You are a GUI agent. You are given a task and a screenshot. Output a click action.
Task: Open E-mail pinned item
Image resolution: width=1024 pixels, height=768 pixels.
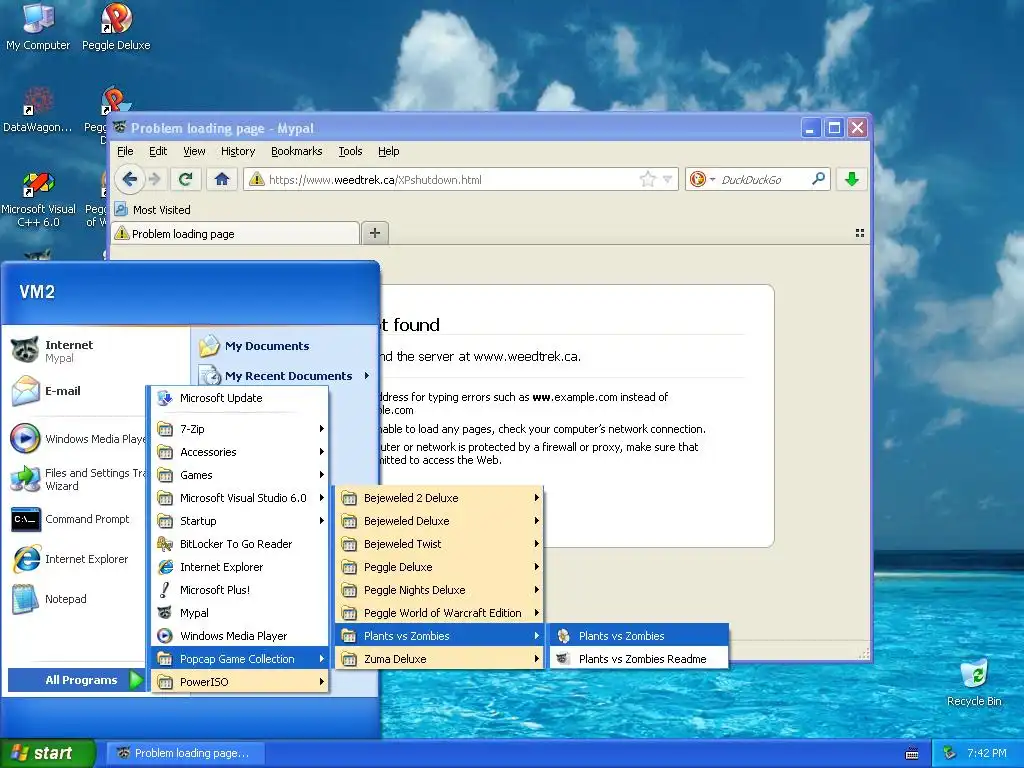click(77, 391)
